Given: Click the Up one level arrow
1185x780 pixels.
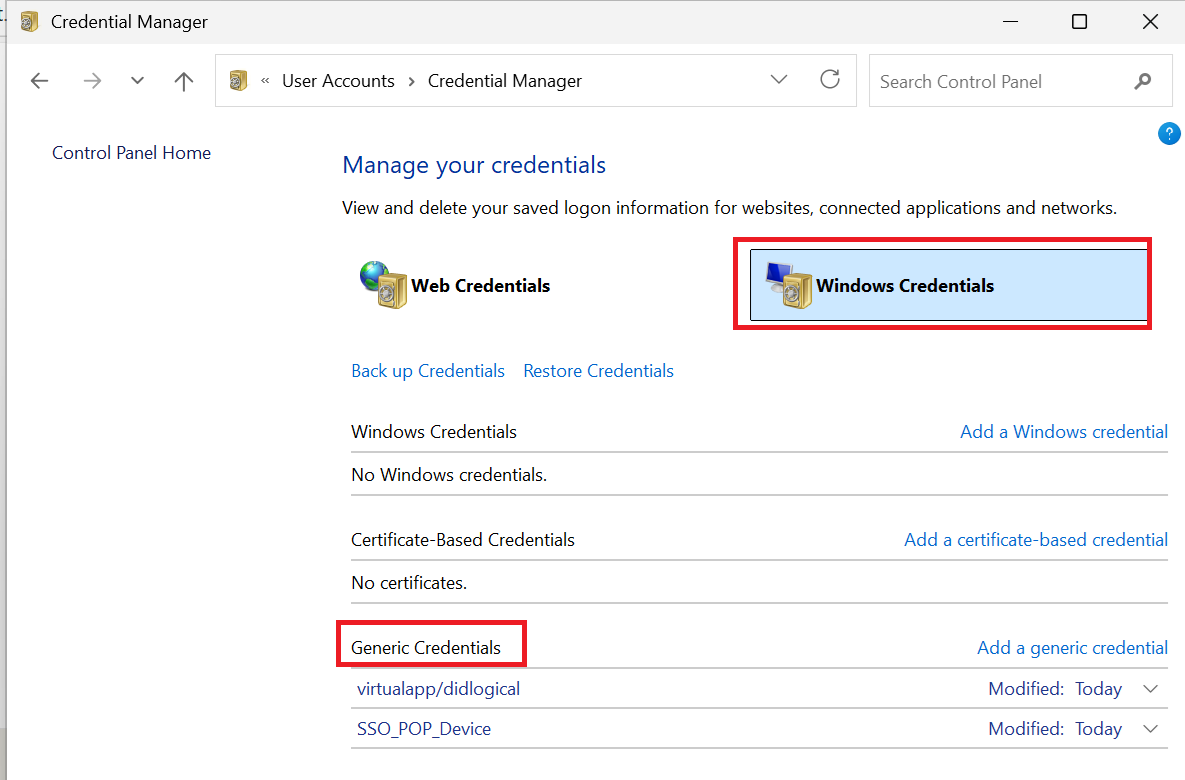Looking at the screenshot, I should tap(184, 80).
